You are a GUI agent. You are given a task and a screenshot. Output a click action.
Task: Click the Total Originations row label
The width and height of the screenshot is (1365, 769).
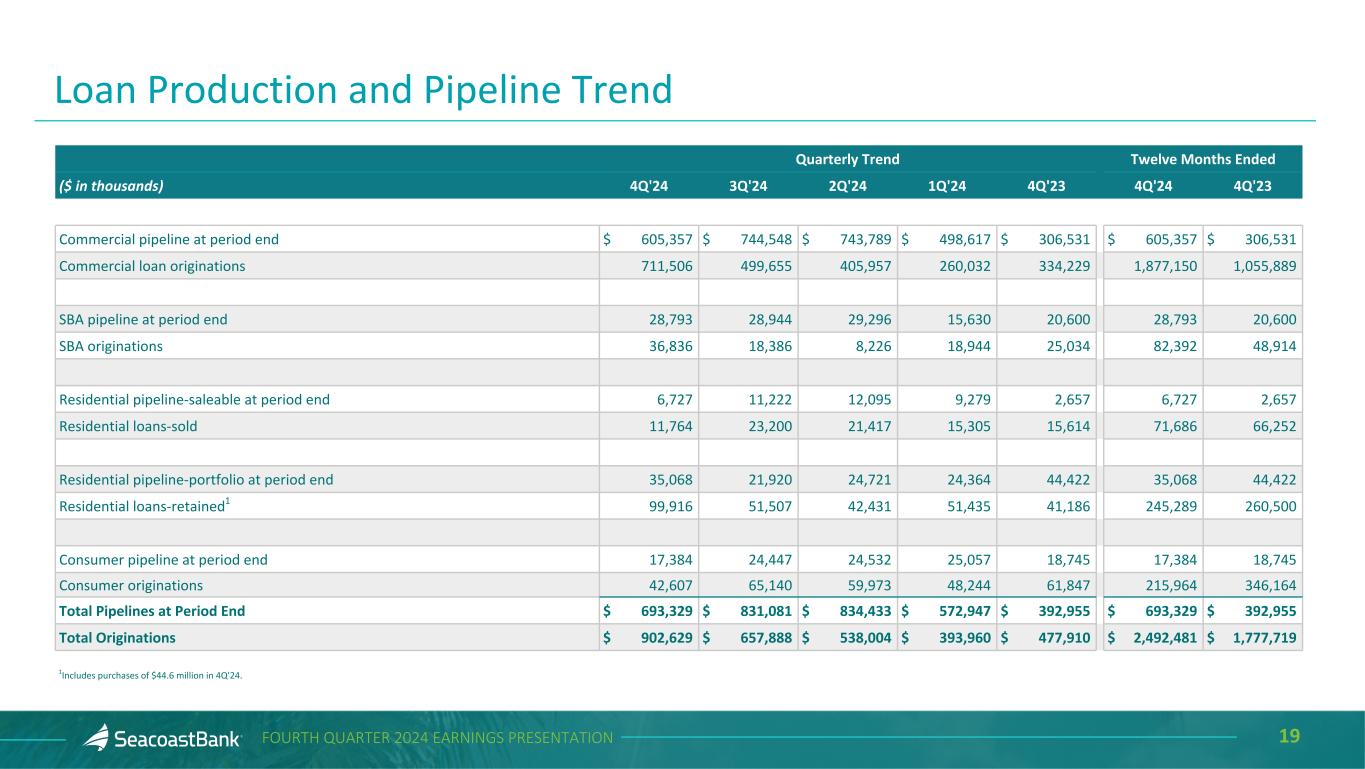117,637
